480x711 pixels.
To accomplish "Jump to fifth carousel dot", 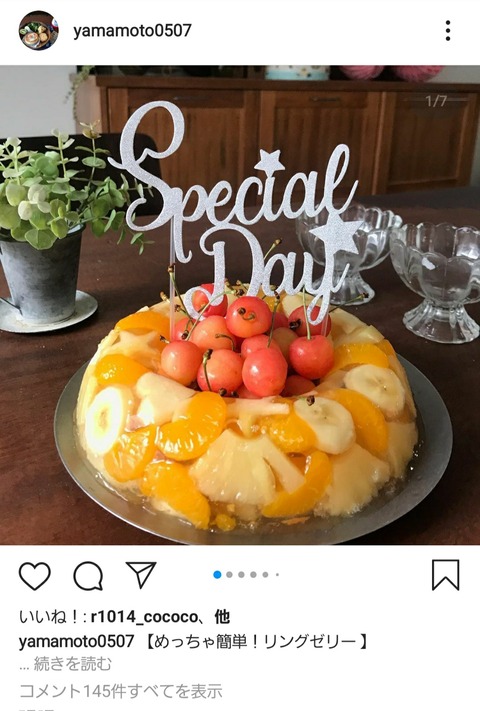I will [x=266, y=575].
